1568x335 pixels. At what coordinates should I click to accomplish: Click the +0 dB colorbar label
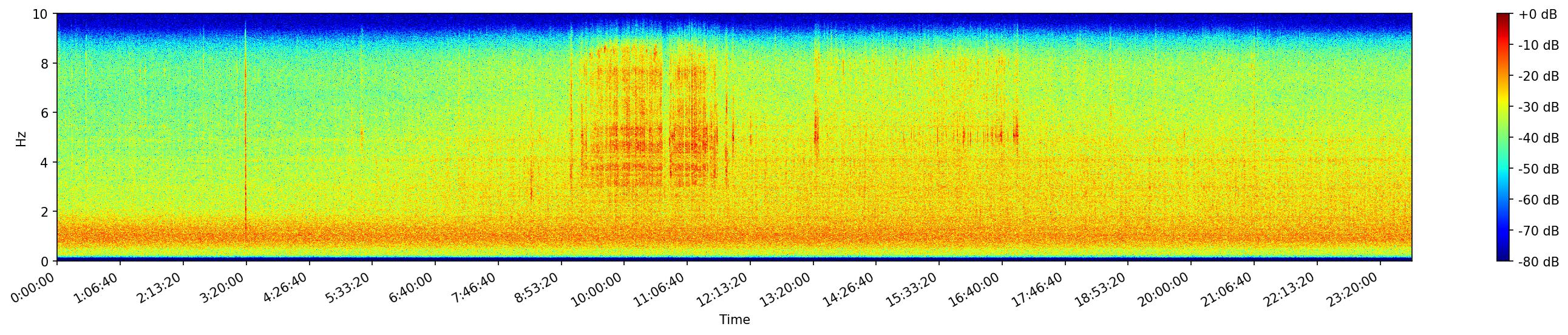tap(1537, 15)
